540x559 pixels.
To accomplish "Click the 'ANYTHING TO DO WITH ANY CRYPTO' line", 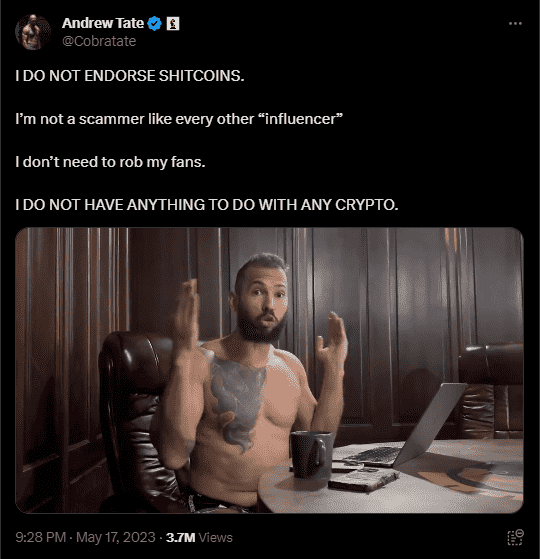I will coord(207,205).
